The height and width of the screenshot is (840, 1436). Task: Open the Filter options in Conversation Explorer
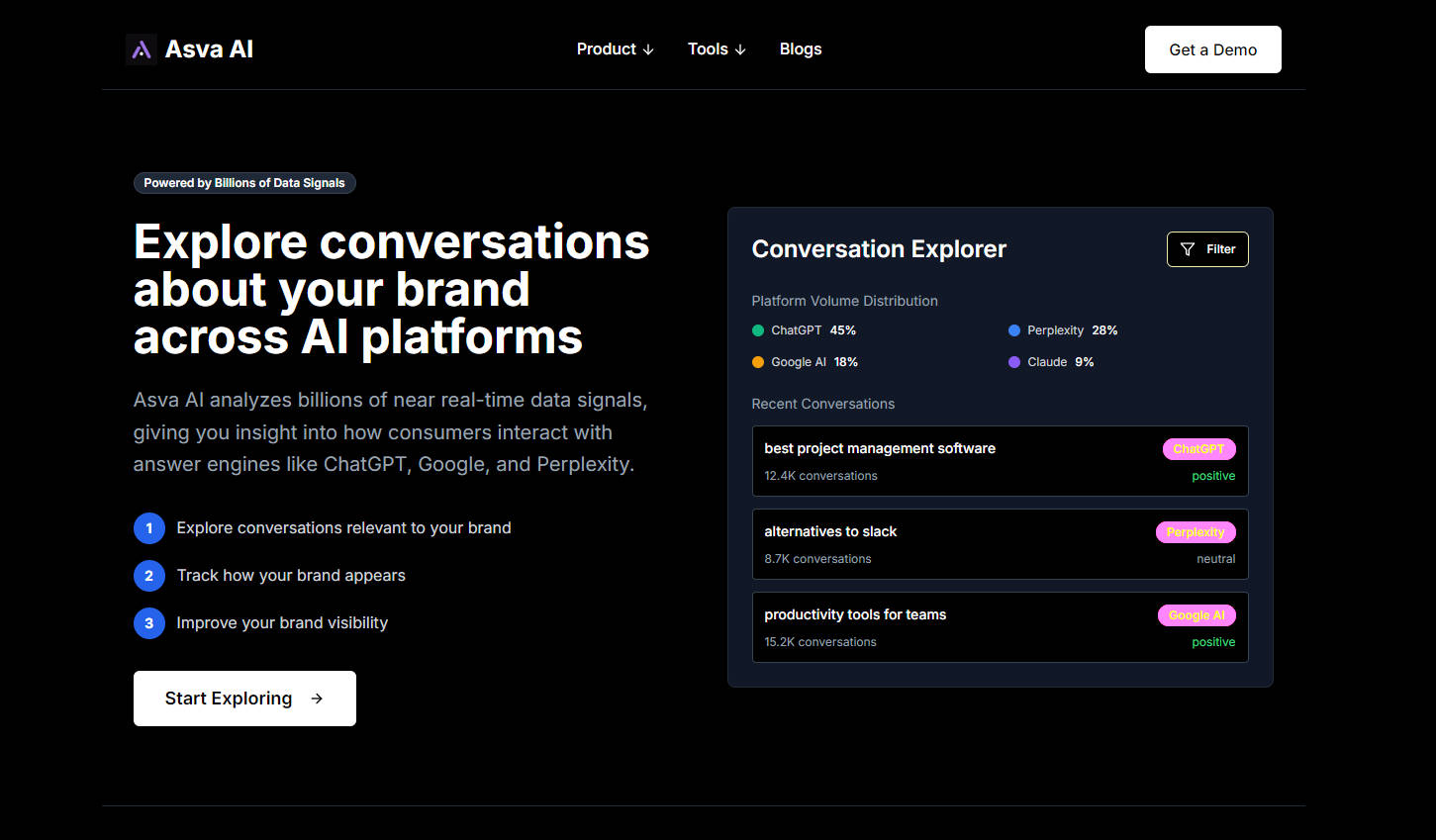pyautogui.click(x=1207, y=249)
